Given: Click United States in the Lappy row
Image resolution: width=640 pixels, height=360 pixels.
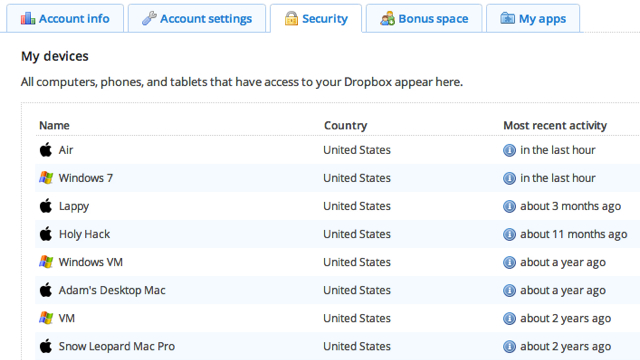Looking at the screenshot, I should click(x=357, y=206).
